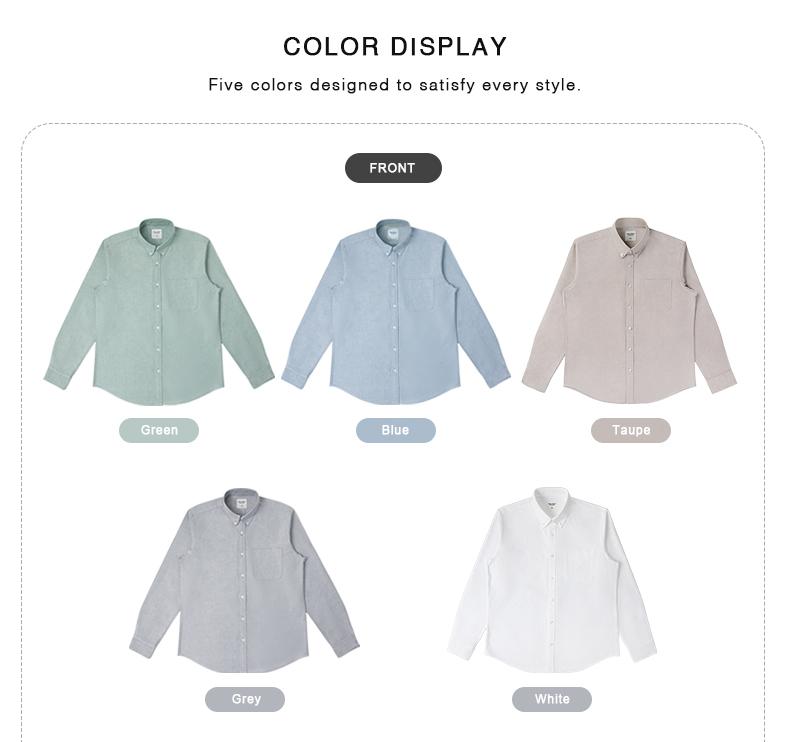Screen dimensions: 790x742
Task: Click the neck tag inside white shirt collar
Action: (552, 504)
